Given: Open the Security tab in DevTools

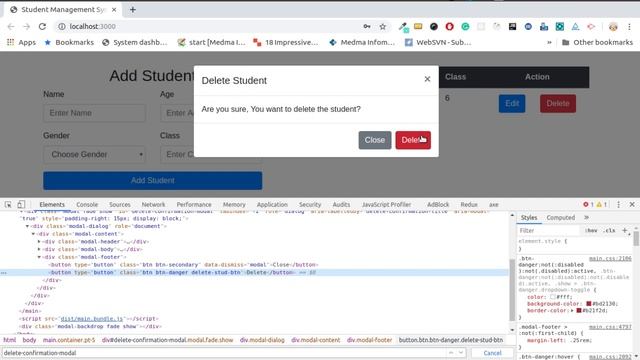Looking at the screenshot, I should pos(310,204).
